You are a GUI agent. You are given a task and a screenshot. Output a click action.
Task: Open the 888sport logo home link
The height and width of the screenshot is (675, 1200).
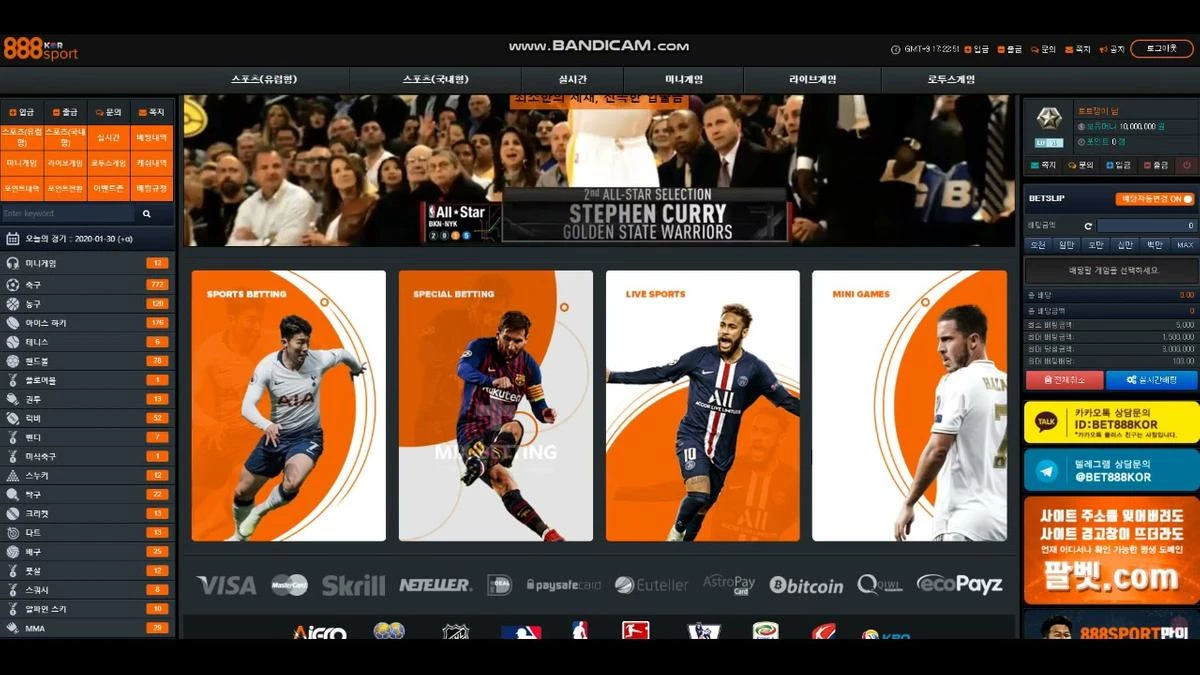click(x=41, y=48)
